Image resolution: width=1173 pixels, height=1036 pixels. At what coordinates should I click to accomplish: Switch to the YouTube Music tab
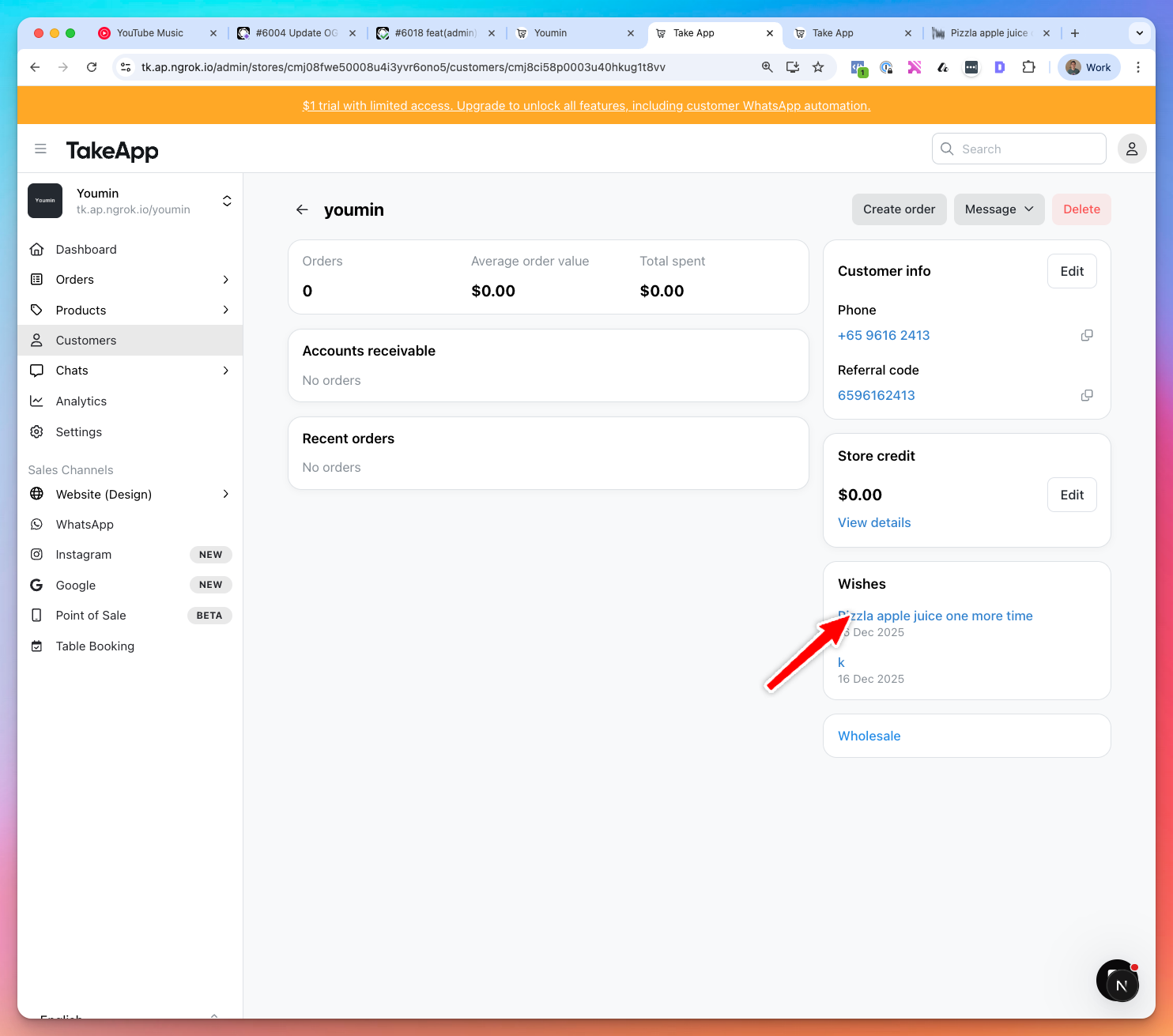click(x=150, y=33)
